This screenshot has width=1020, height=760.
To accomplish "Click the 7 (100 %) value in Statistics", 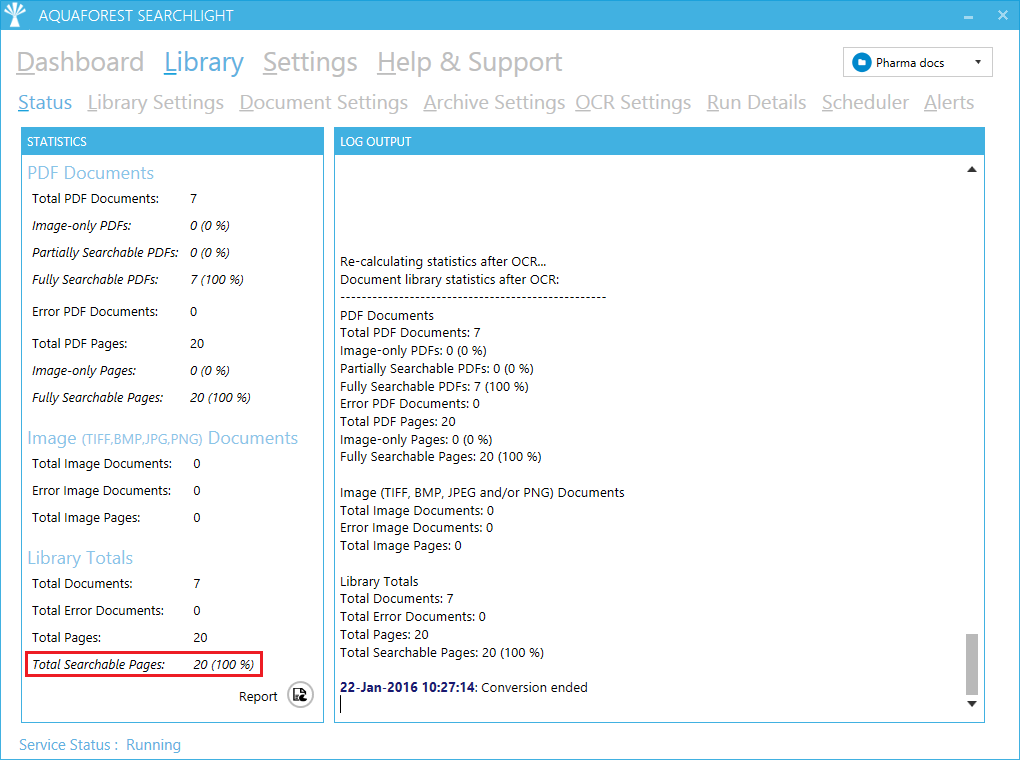I will click(x=217, y=280).
